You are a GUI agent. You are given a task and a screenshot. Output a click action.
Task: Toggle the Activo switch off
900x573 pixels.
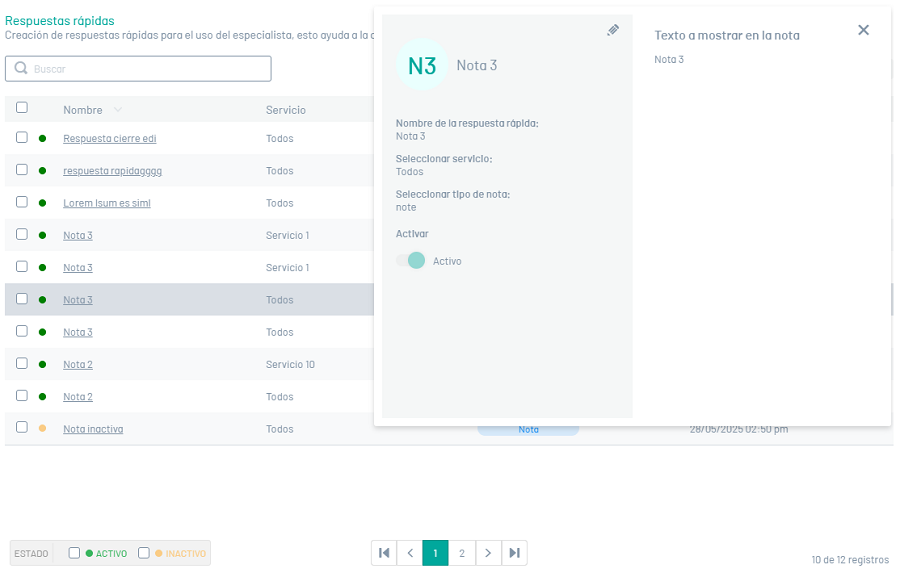pos(410,261)
